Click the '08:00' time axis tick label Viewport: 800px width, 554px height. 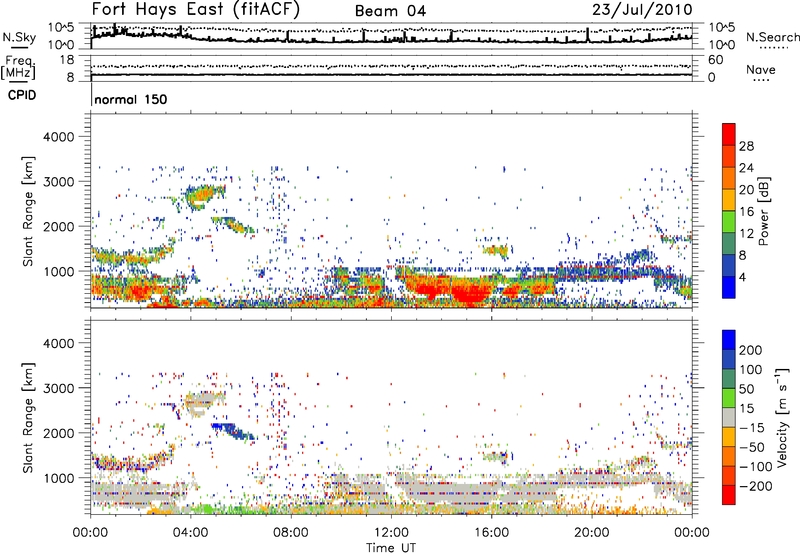(291, 533)
